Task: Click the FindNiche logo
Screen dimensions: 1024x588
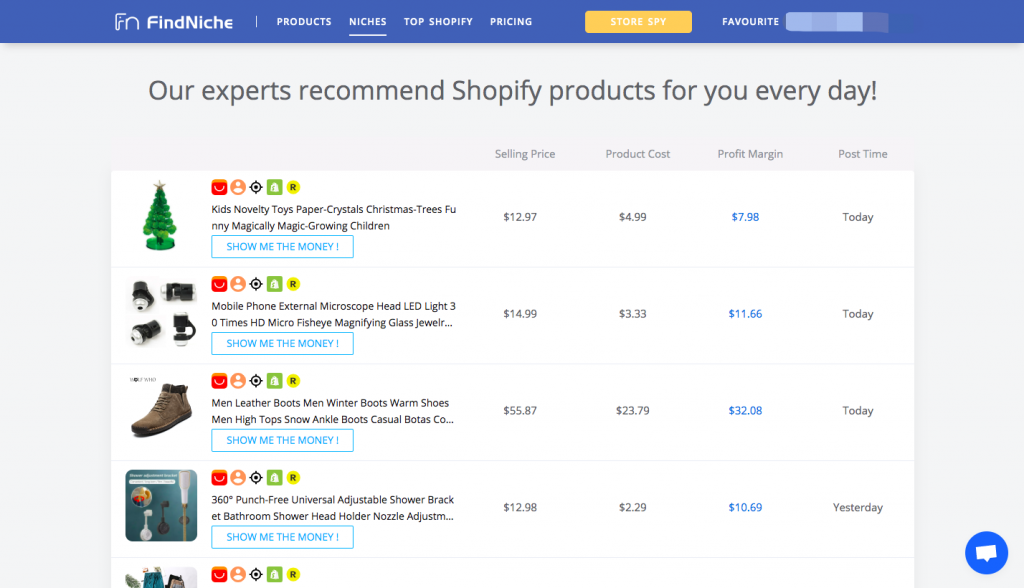Action: click(174, 22)
